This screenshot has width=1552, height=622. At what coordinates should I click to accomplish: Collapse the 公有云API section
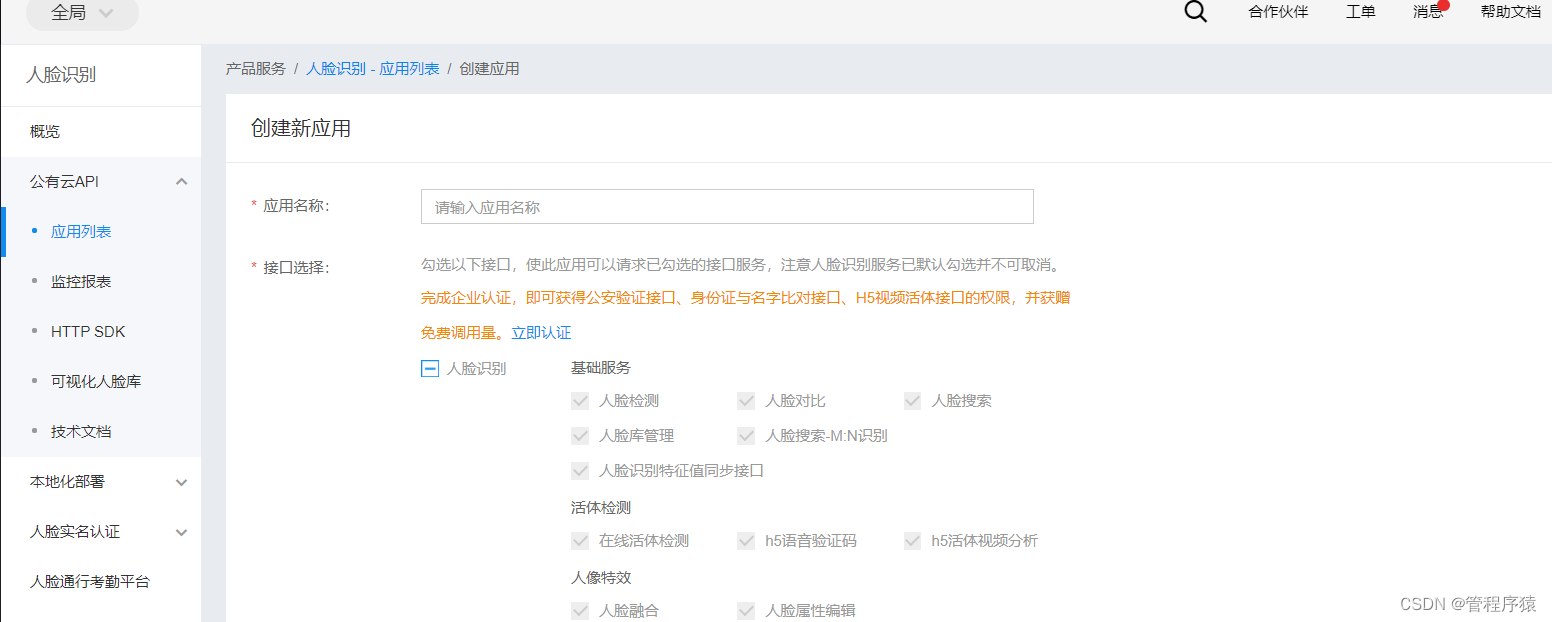[181, 182]
